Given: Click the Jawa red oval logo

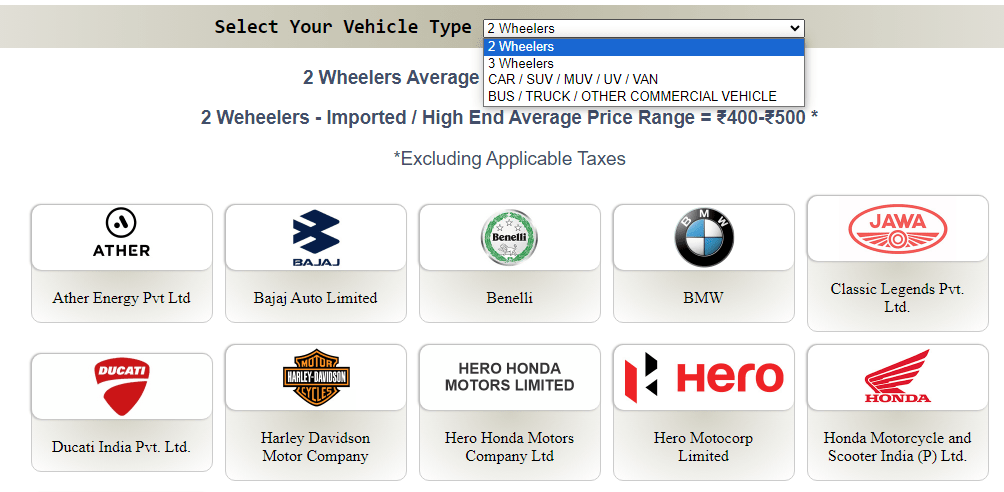Looking at the screenshot, I should tap(898, 229).
